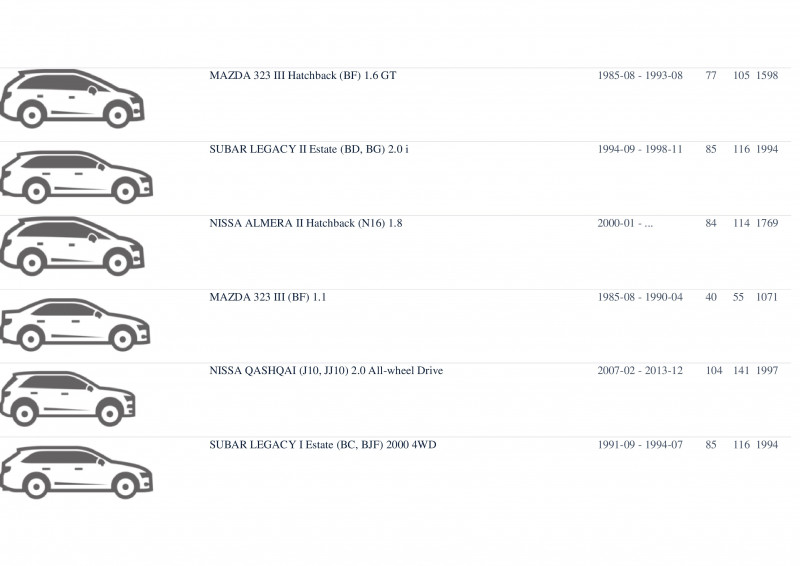
Task: Select NISSA ALMERA II Hatchback (N16) 1.8
Action: pyautogui.click(x=306, y=223)
